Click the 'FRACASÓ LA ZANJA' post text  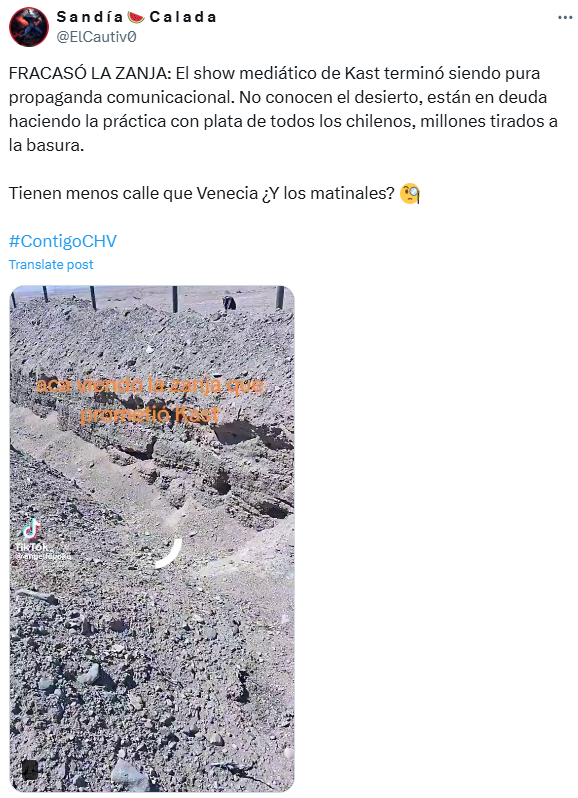[88, 73]
